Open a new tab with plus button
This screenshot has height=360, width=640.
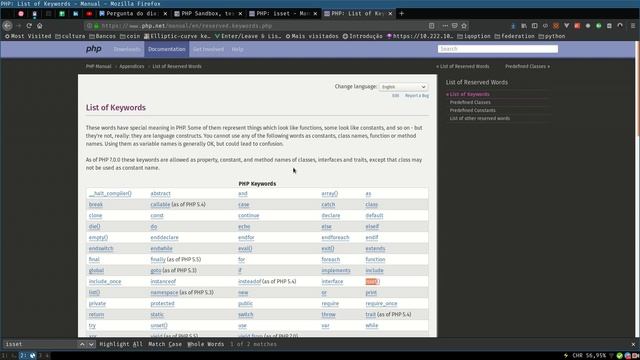click(402, 13)
